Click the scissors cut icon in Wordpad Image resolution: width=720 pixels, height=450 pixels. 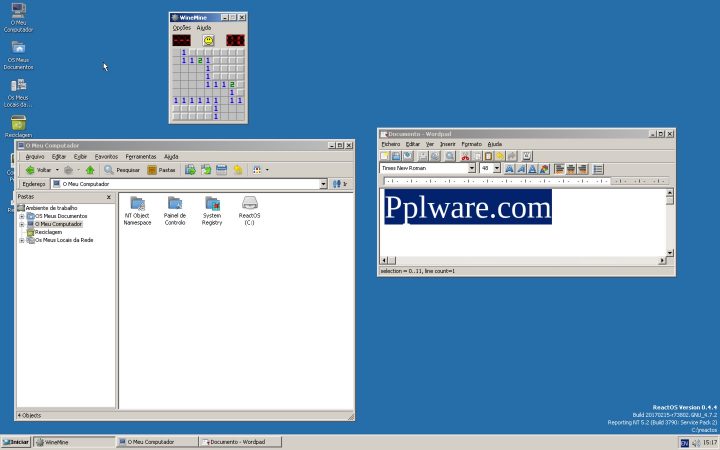coord(465,156)
